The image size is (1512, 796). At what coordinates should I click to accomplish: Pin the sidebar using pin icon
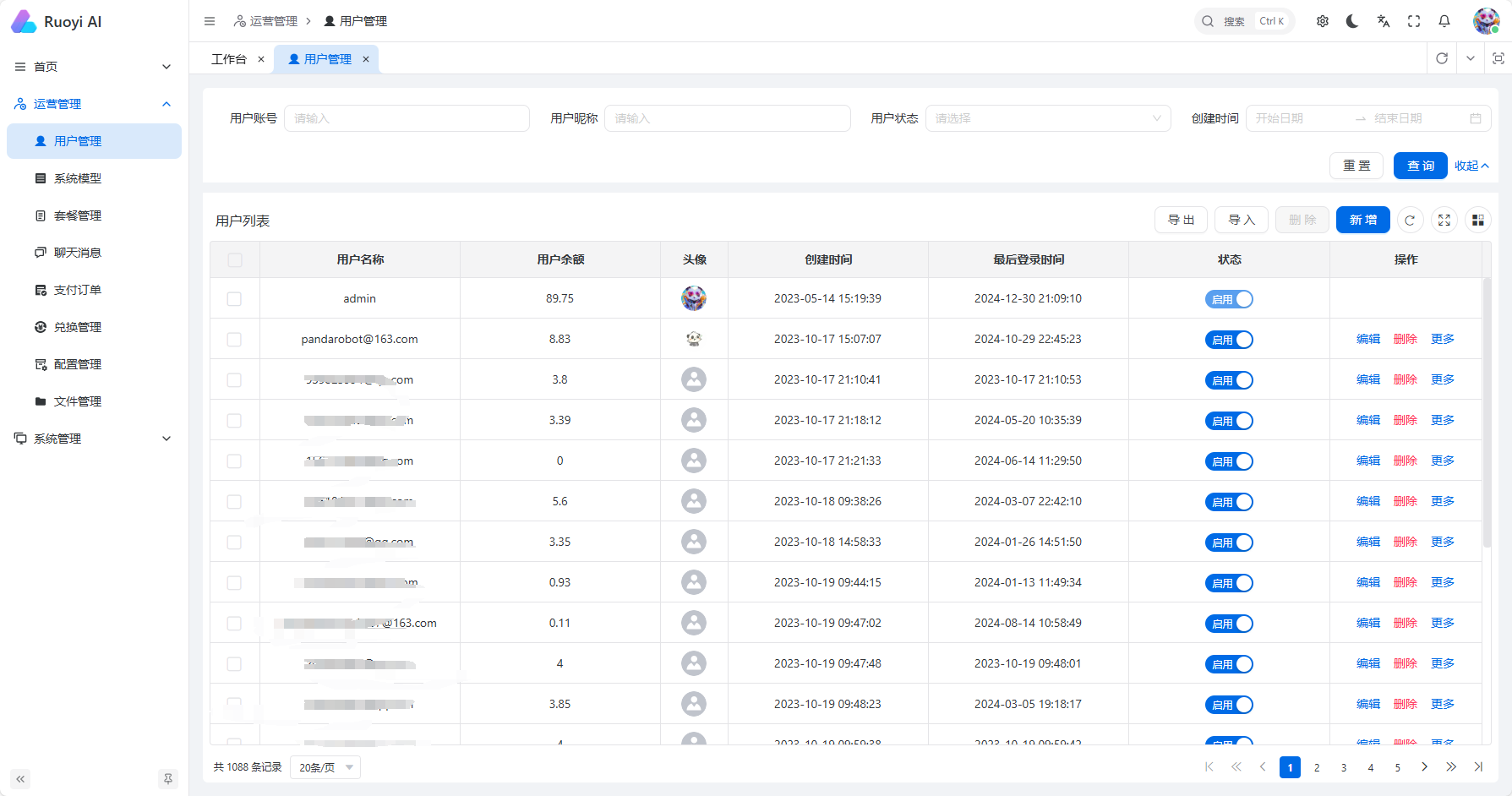[x=168, y=779]
